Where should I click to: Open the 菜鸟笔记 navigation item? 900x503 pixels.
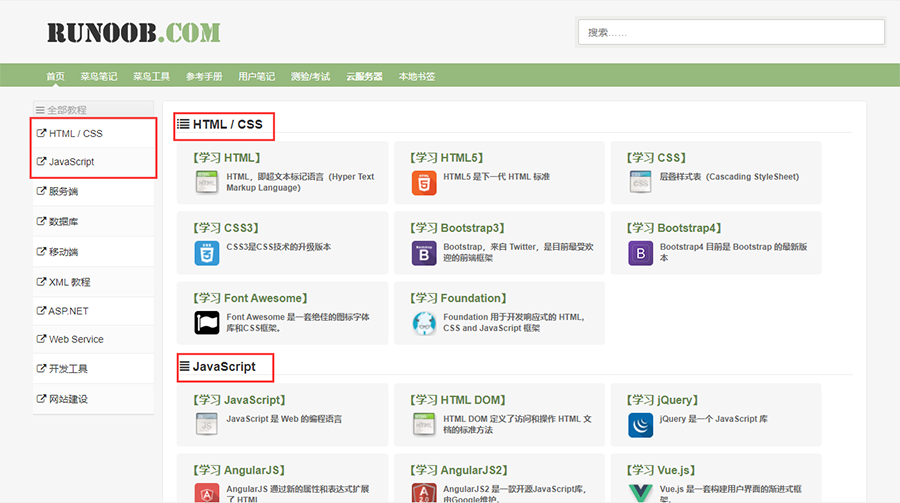[99, 76]
